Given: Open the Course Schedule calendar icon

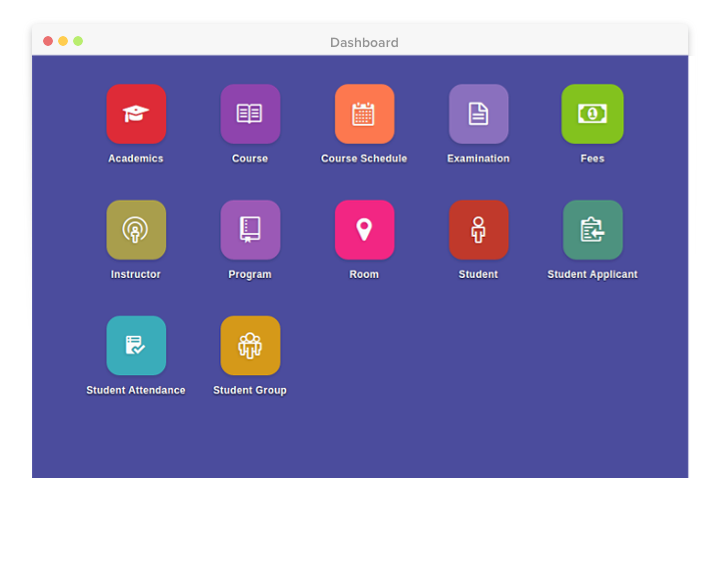Looking at the screenshot, I should pyautogui.click(x=364, y=114).
